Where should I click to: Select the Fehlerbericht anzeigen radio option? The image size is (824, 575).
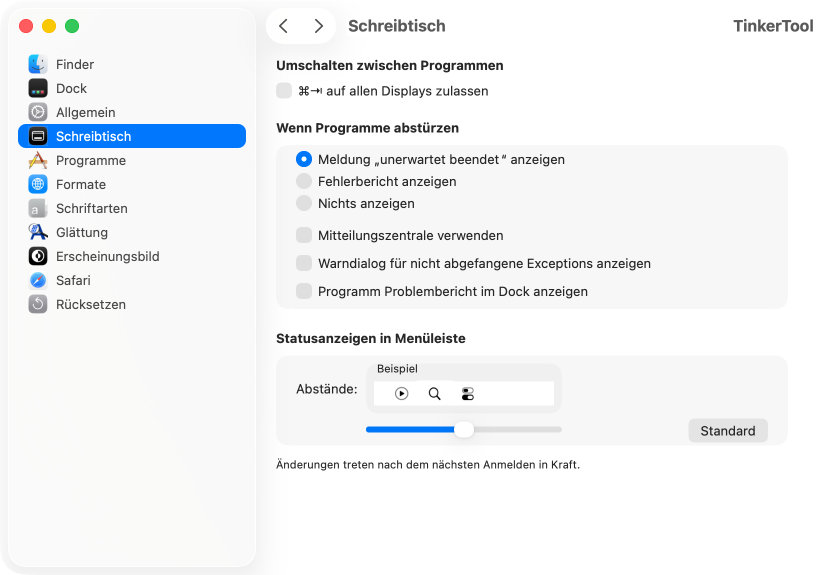tap(304, 181)
